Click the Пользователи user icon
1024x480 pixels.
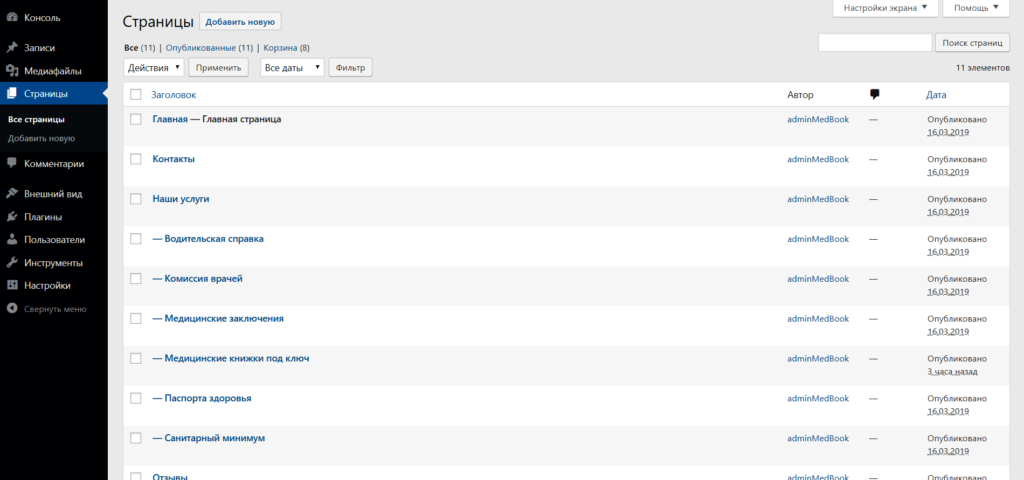tap(11, 240)
